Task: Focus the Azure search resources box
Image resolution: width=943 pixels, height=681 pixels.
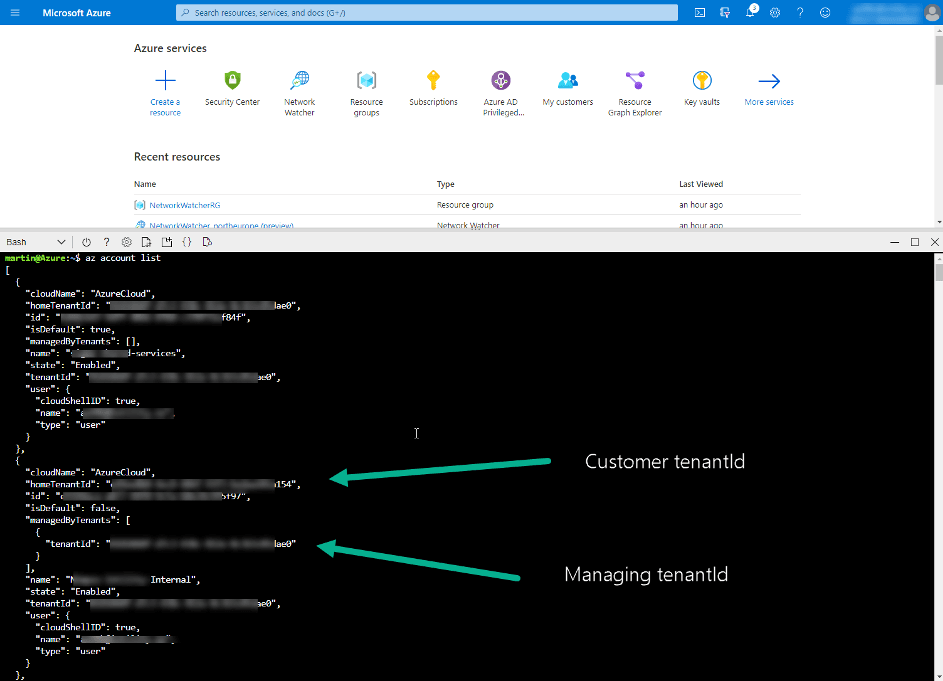Action: click(427, 13)
